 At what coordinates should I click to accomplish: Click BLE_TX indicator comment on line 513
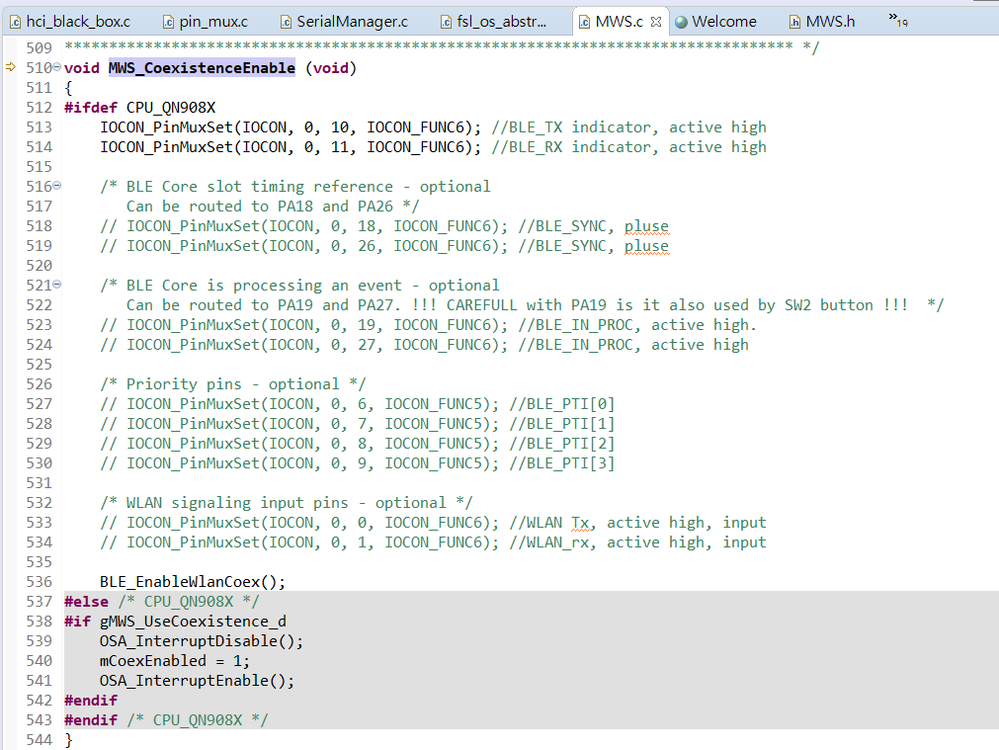[x=629, y=127]
